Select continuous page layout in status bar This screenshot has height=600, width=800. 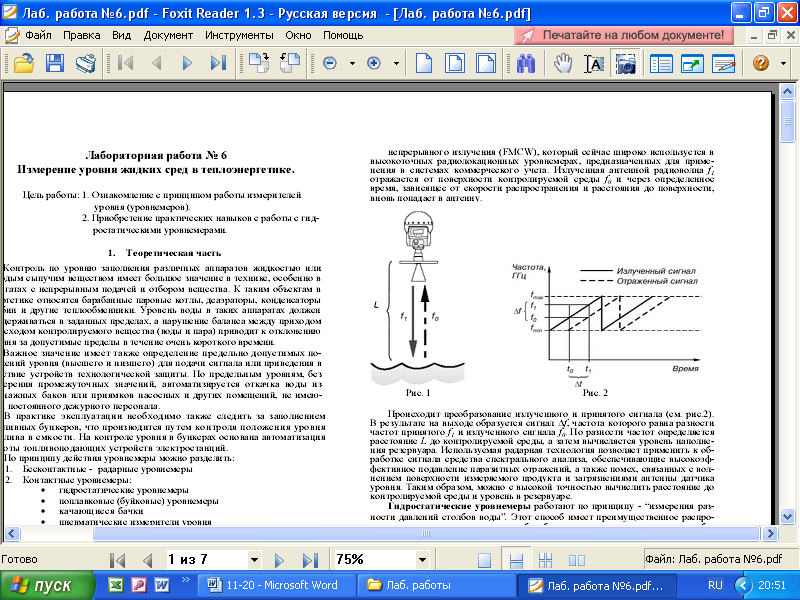point(516,560)
